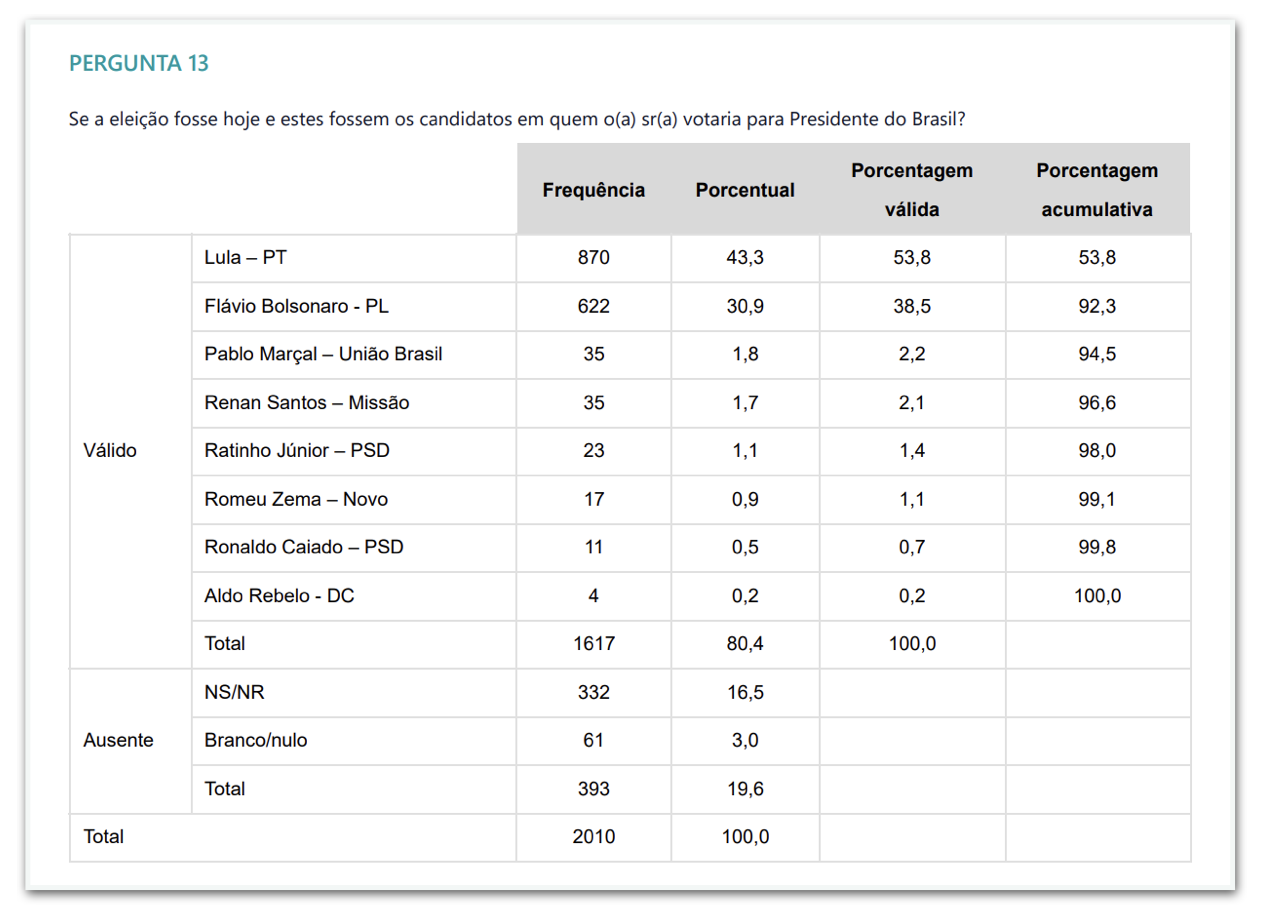Click Lula's frequency value 870
The height and width of the screenshot is (916, 1262).
(593, 258)
